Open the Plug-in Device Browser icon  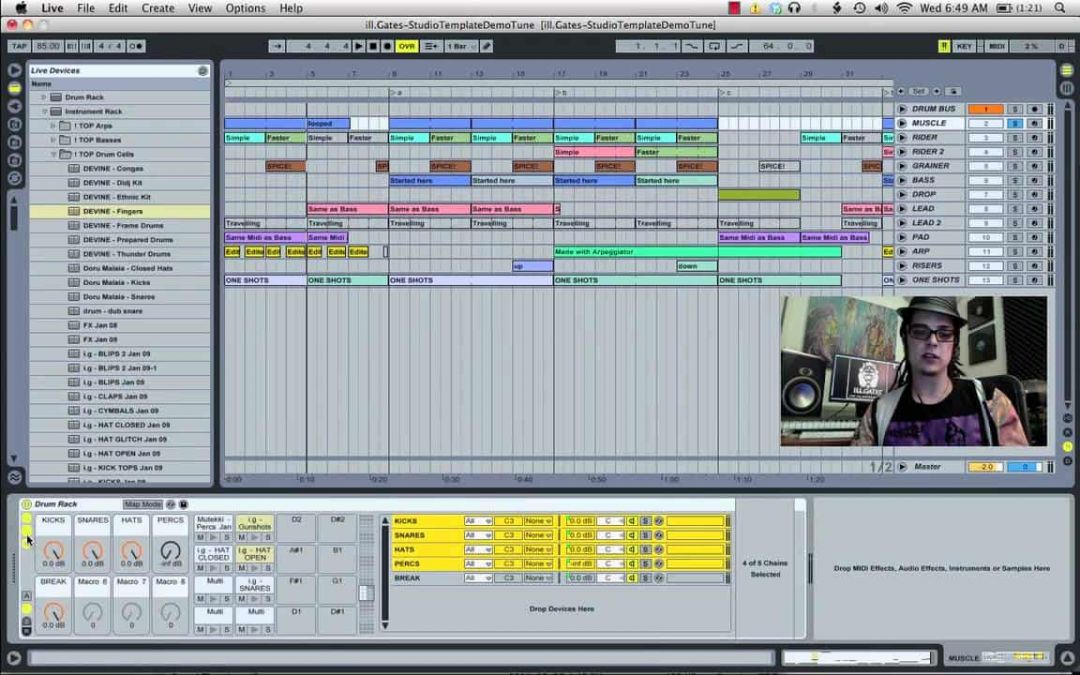point(14,106)
